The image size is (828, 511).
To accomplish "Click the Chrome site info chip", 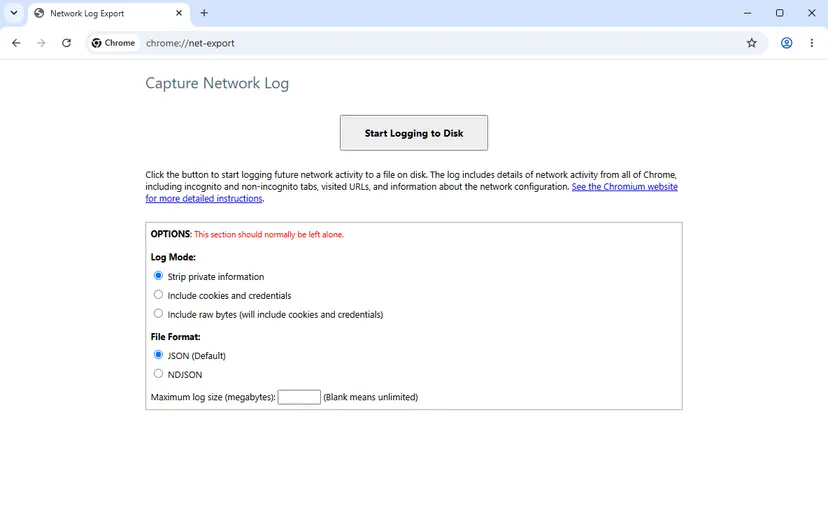I will 114,43.
